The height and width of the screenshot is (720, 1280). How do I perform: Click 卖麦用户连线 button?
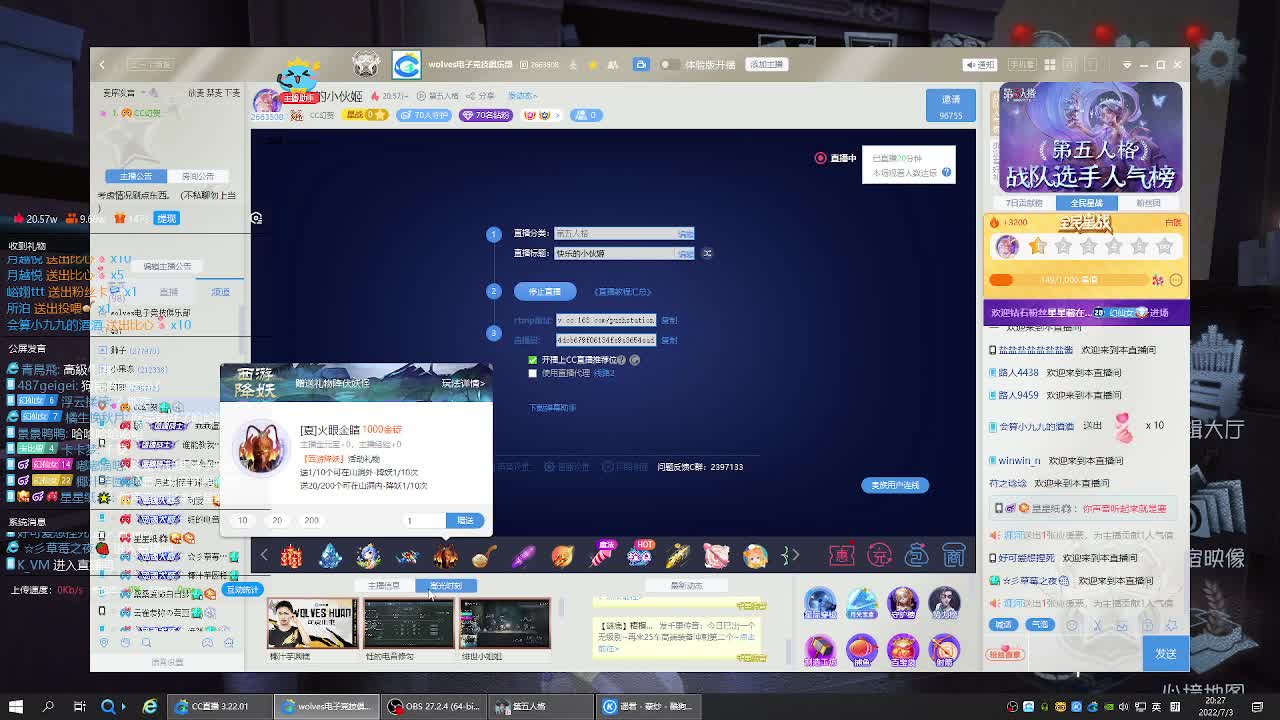pos(895,485)
